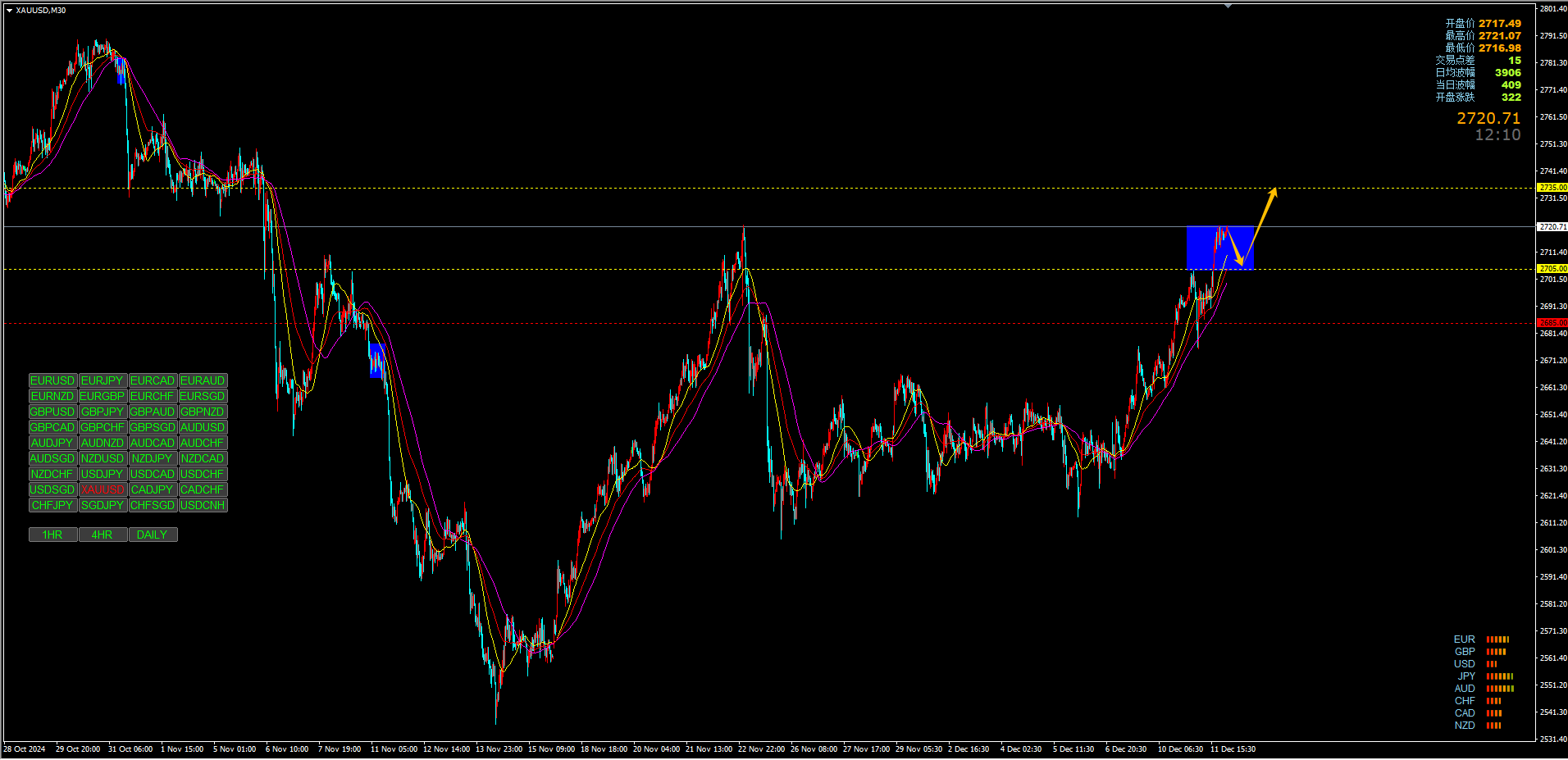Screen dimensions: 1568x760
Task: Load the NZDCHF symbol
Action: (53, 474)
